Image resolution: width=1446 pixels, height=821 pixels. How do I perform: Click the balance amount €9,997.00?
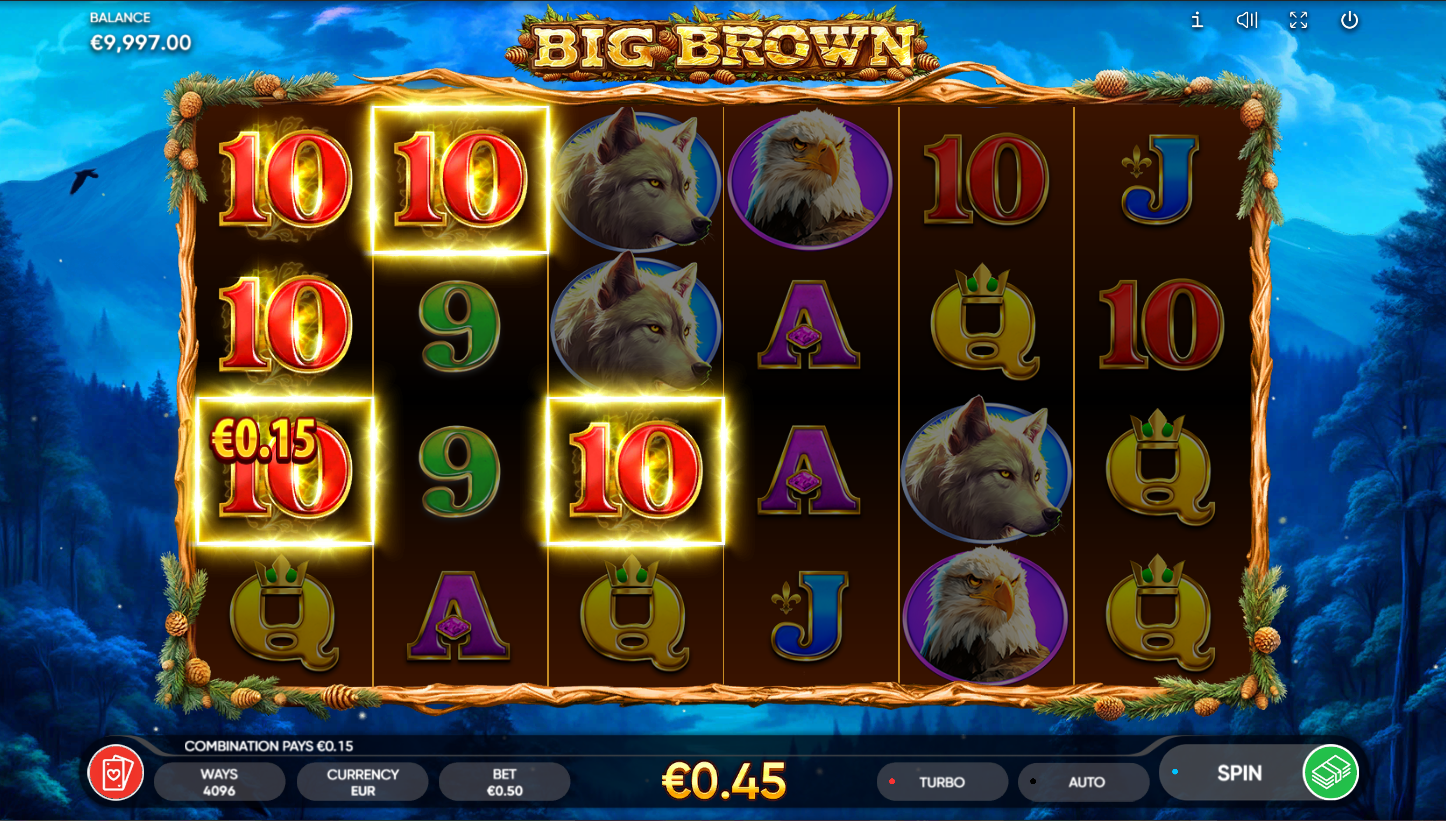coord(141,43)
